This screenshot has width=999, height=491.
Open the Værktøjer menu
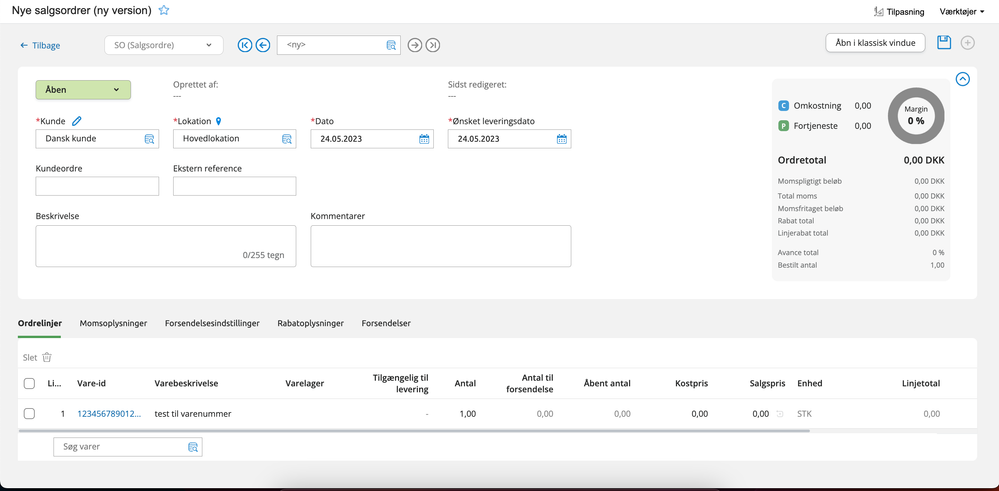[961, 11]
